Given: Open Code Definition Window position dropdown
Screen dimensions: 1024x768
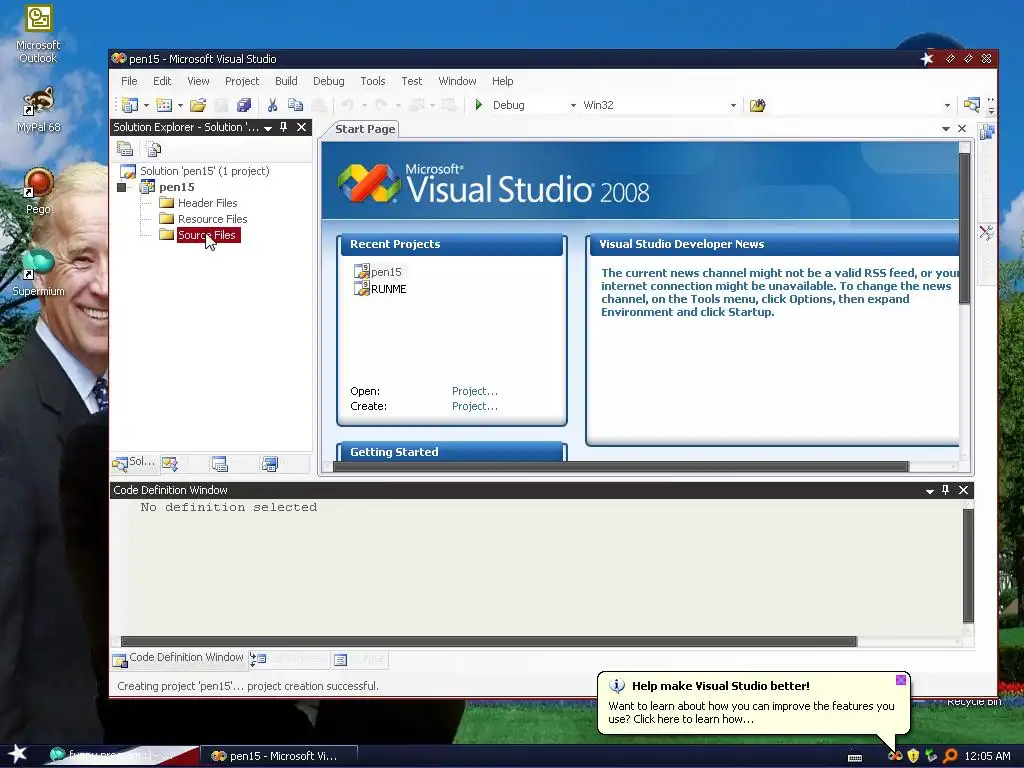Looking at the screenshot, I should point(929,490).
